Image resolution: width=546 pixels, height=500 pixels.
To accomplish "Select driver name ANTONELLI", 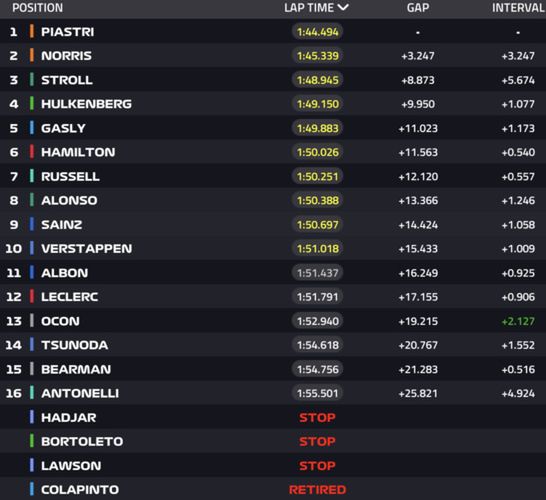I will coord(80,393).
